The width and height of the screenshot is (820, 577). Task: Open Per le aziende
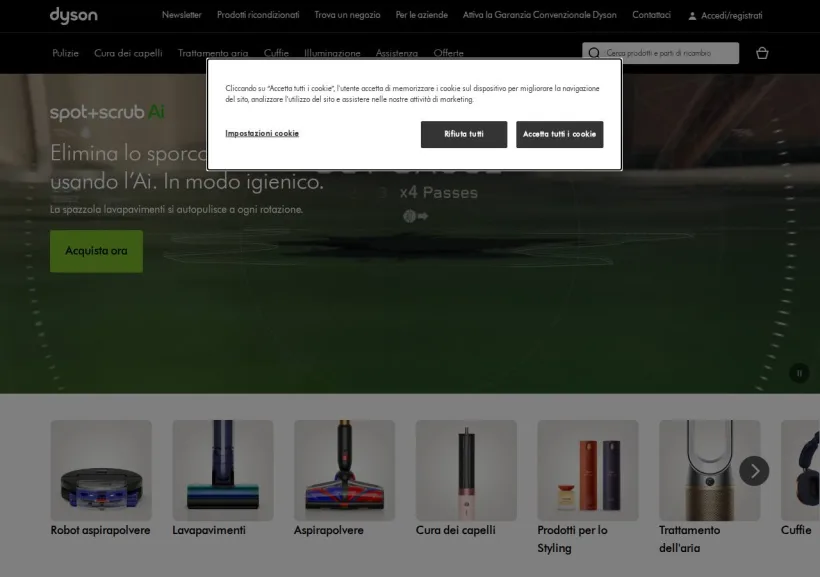422,15
